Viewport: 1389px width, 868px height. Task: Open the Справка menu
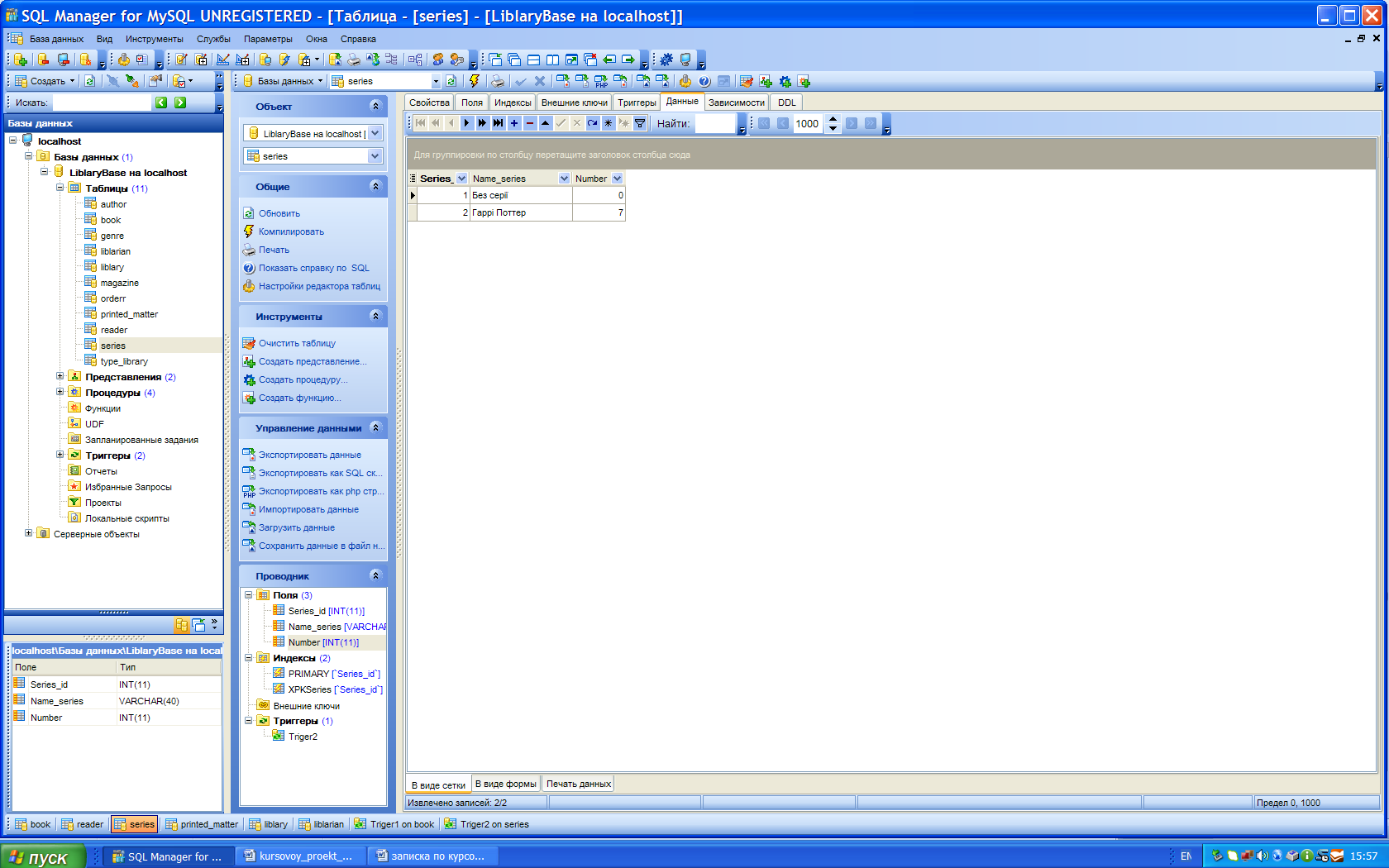358,39
